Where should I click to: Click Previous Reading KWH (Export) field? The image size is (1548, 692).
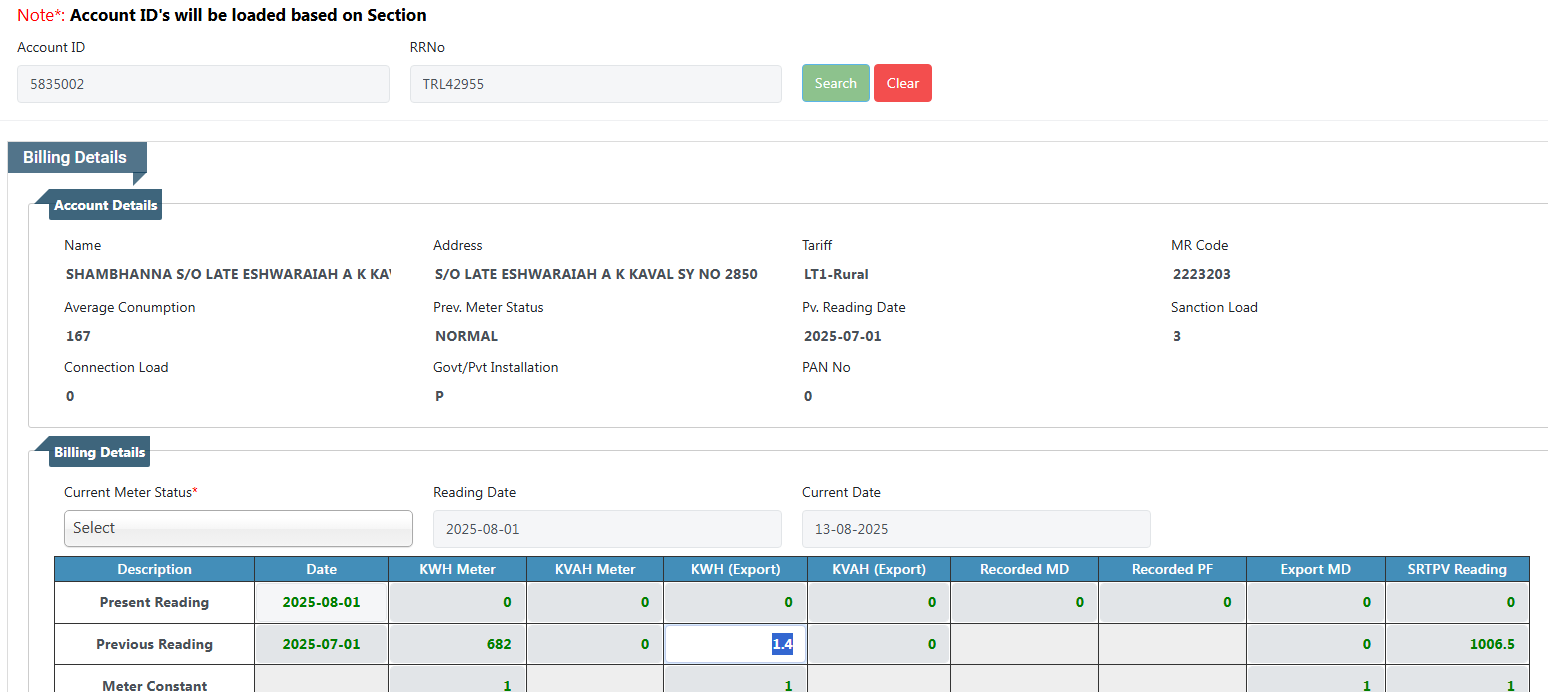tap(735, 644)
